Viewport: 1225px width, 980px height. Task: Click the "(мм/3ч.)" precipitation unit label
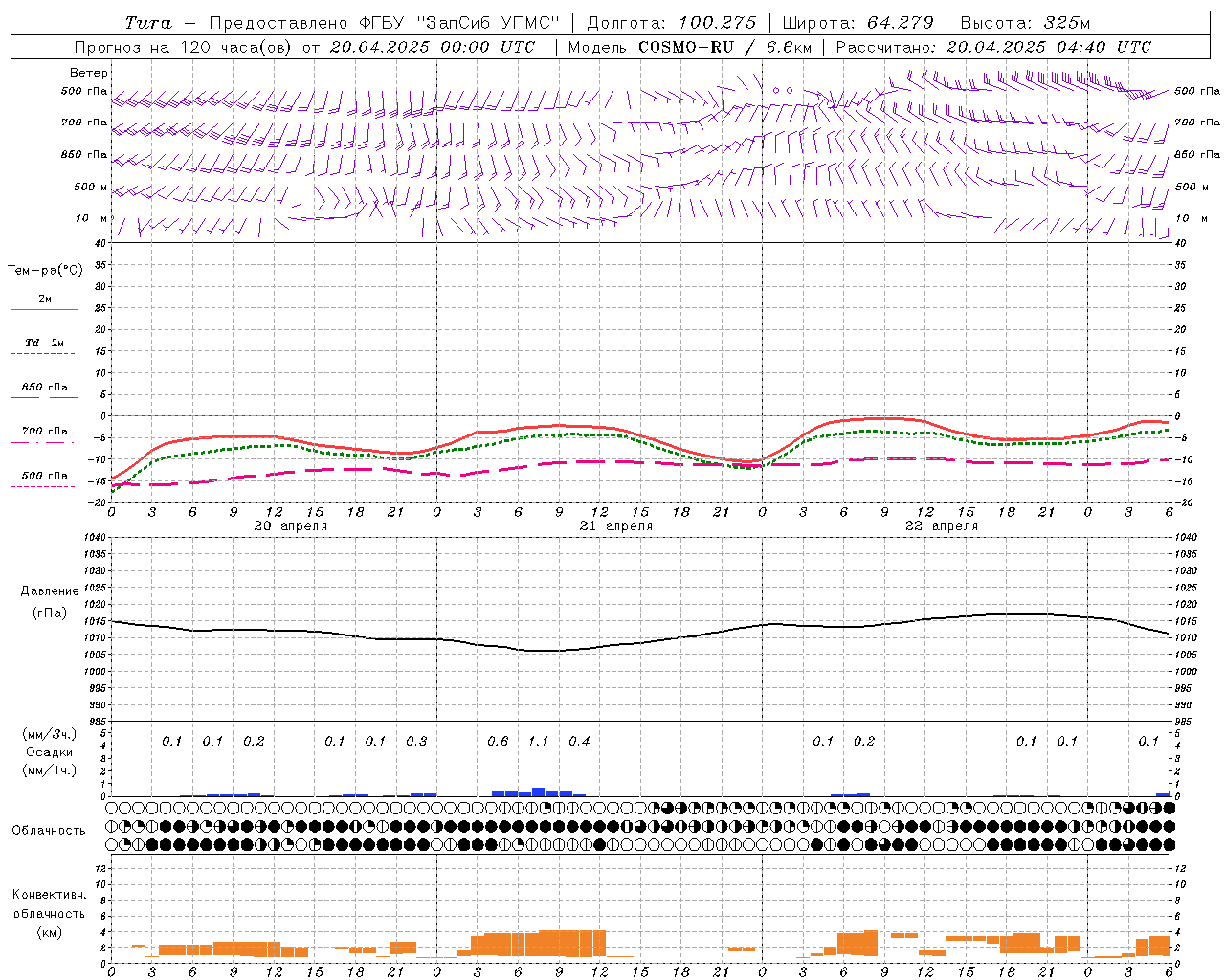pos(50,735)
